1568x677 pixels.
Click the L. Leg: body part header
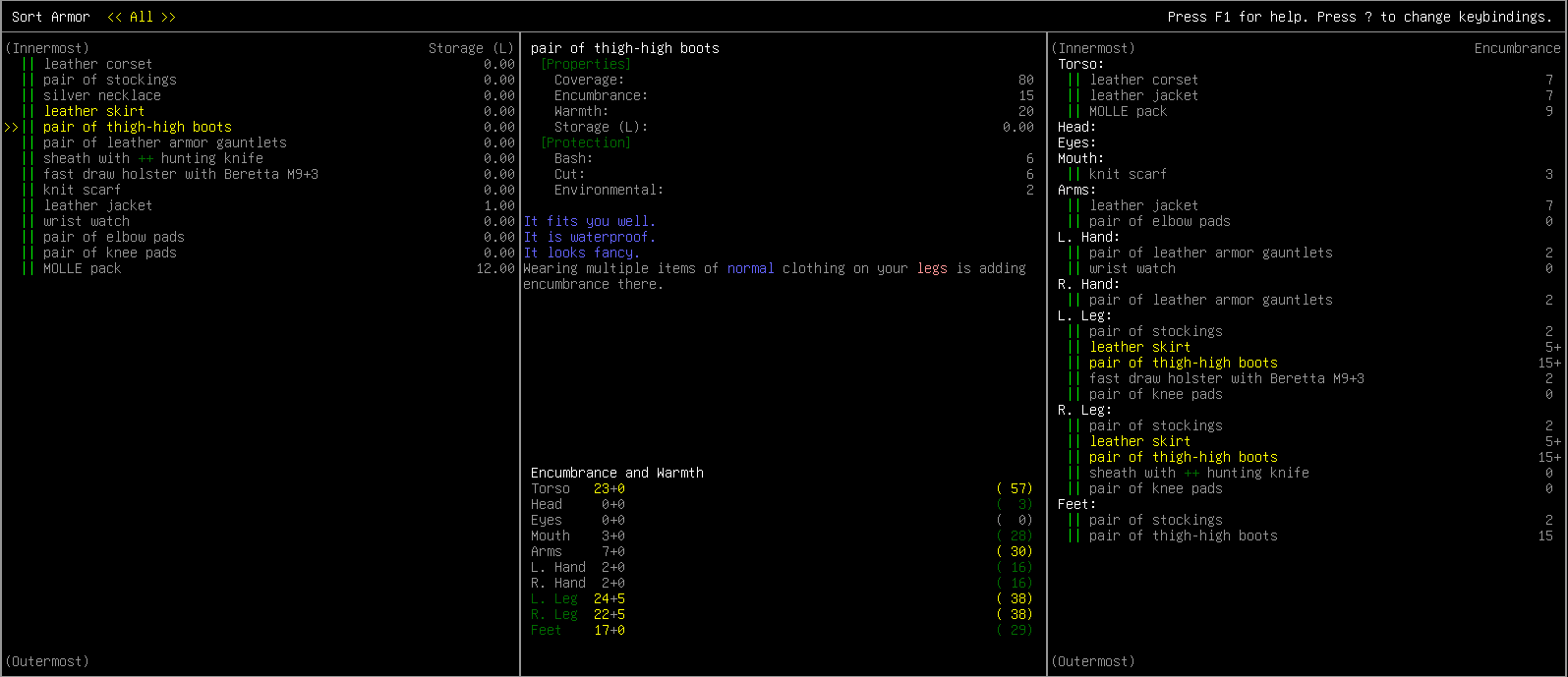1085,315
